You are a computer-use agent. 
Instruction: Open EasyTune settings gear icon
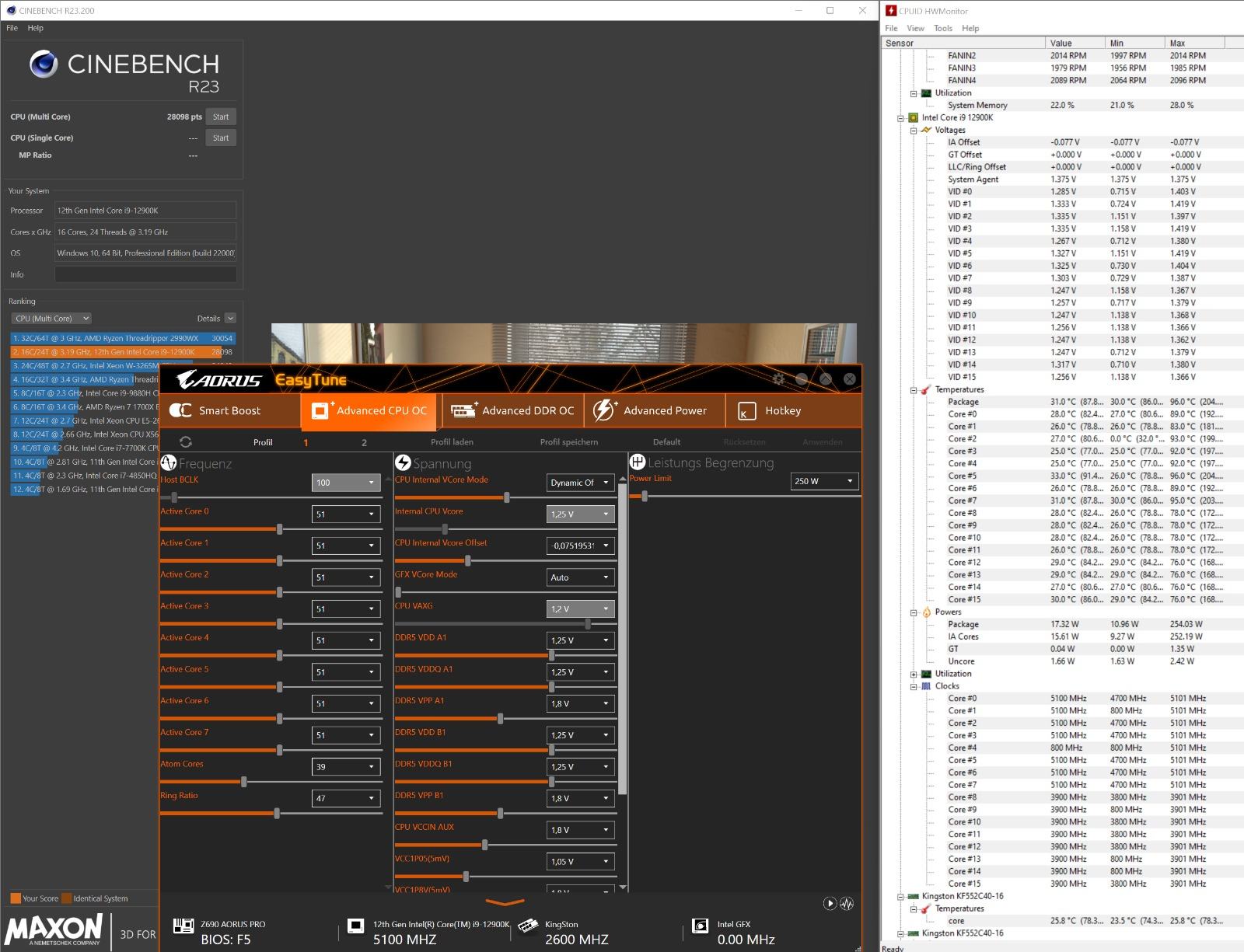pyautogui.click(x=778, y=379)
